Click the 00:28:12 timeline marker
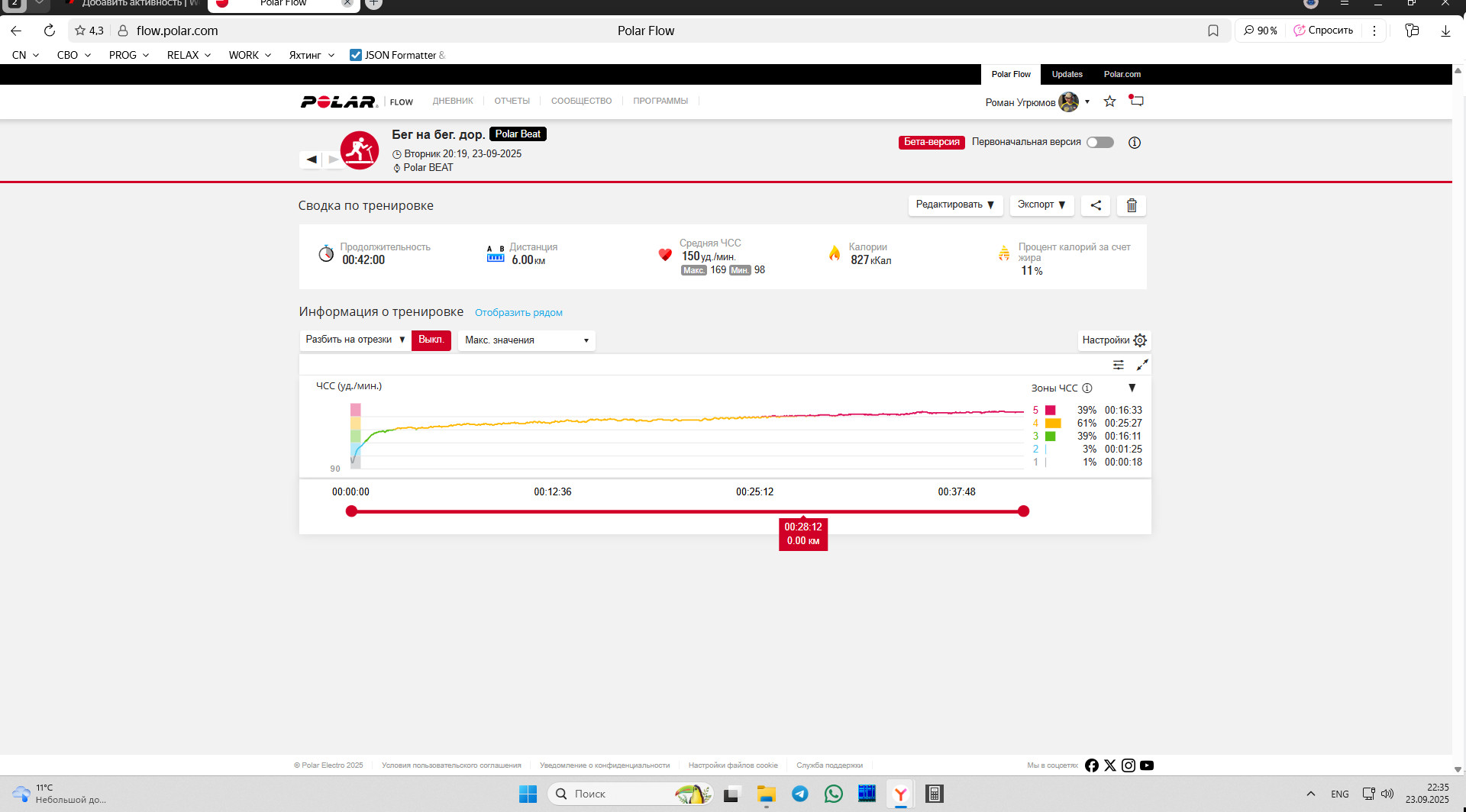 (x=803, y=534)
